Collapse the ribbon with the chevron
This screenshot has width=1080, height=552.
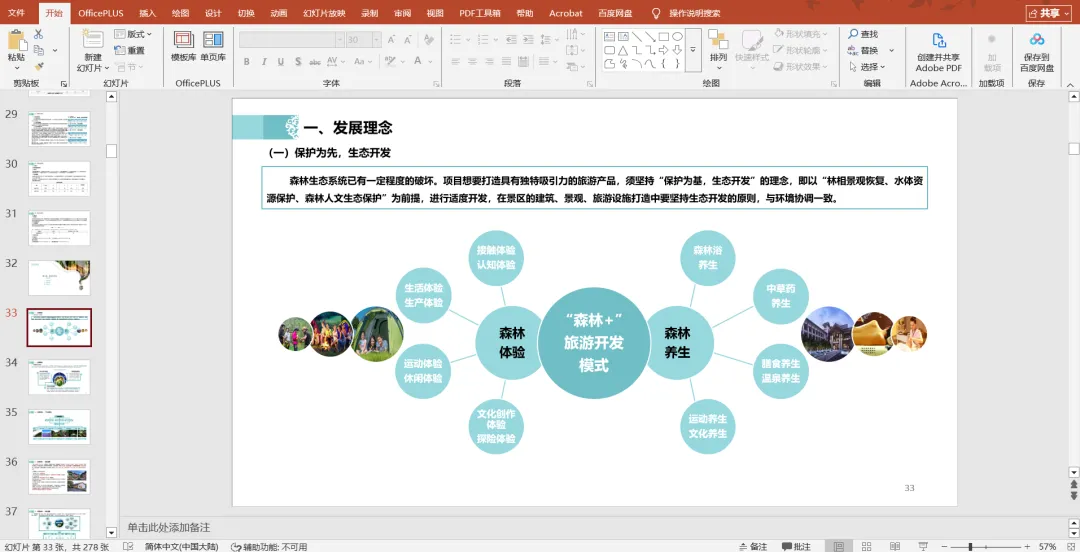(x=1071, y=84)
